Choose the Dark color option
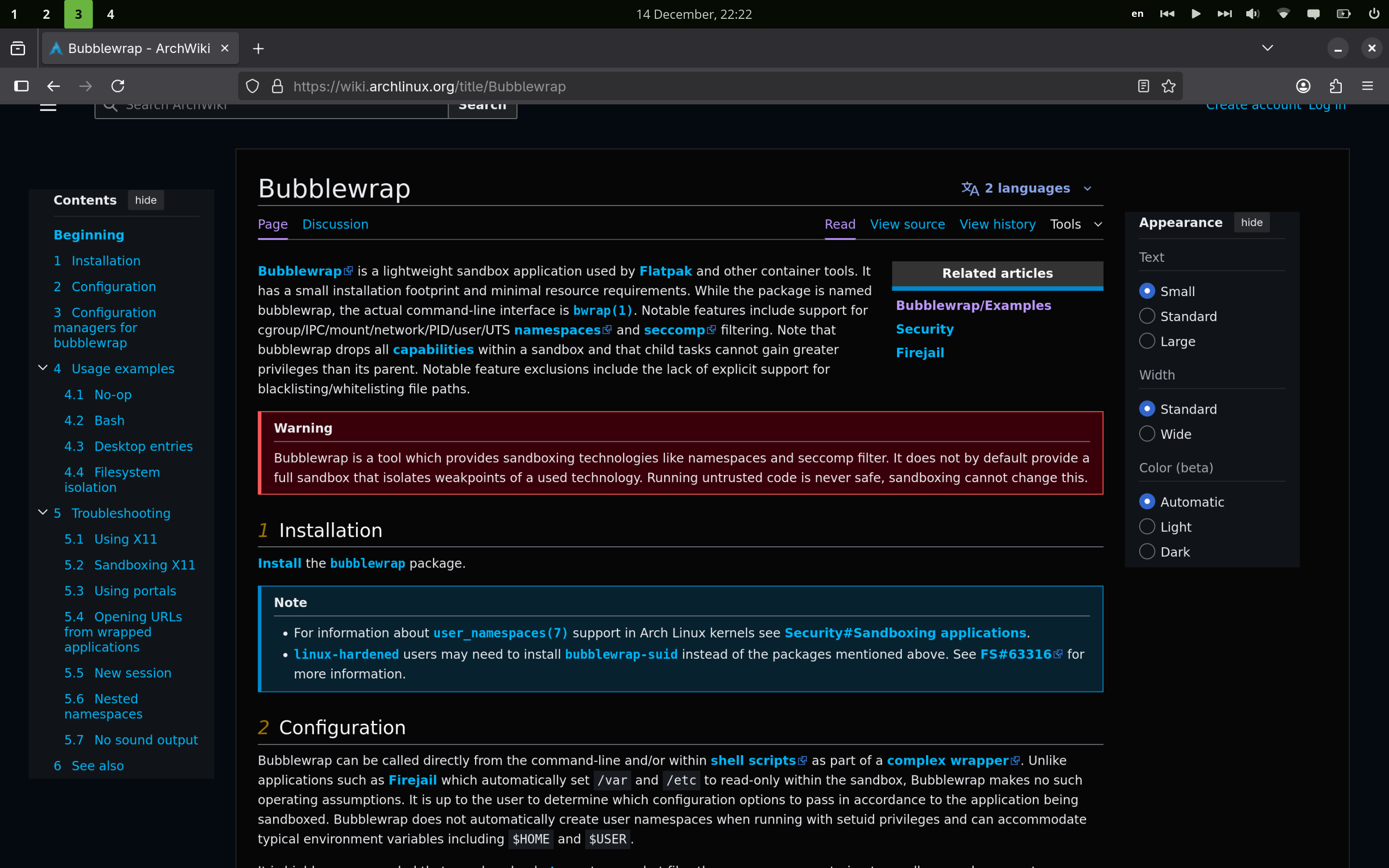Screen dimensions: 1389x868 pos(1147,552)
